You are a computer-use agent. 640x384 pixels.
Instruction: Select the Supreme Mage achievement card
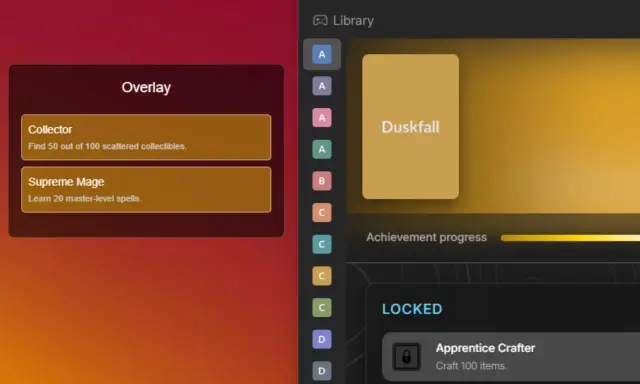tap(146, 189)
